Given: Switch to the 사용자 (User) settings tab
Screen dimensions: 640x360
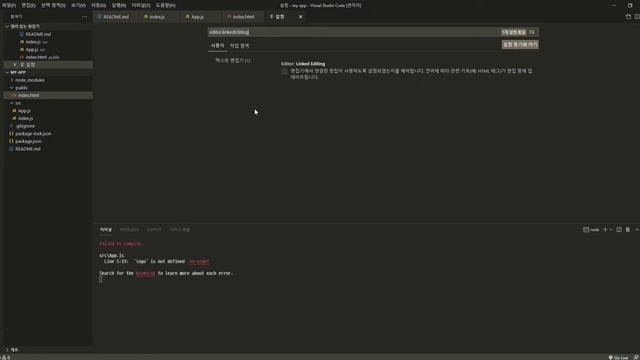Looking at the screenshot, I should [218, 46].
